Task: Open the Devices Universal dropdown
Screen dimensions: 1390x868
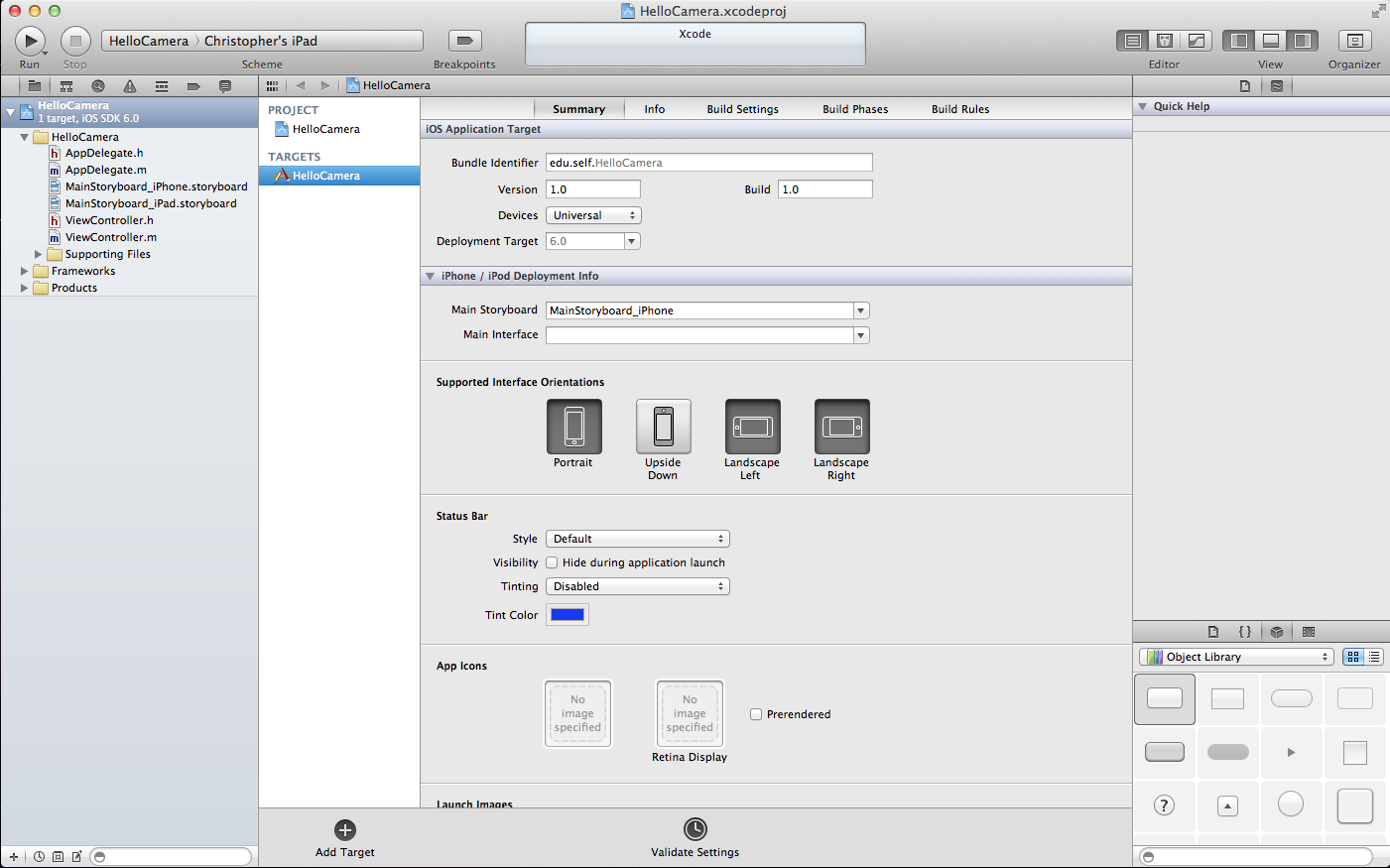Action: (x=593, y=215)
